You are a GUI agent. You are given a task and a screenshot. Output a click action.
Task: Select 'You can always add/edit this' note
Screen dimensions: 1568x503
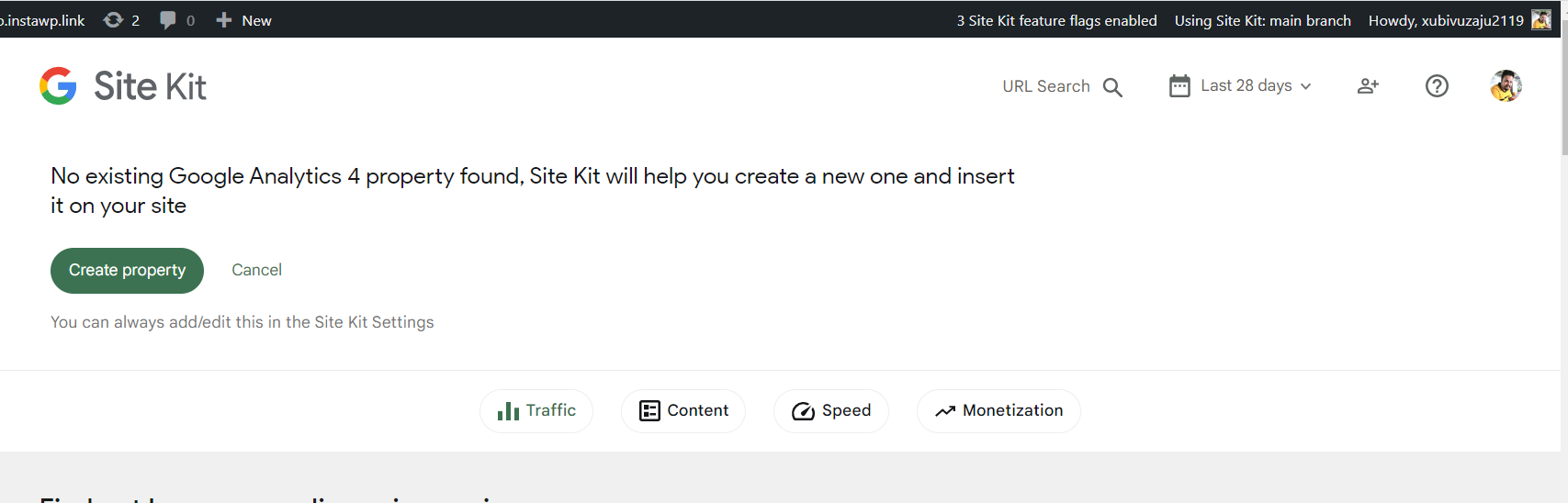243,322
